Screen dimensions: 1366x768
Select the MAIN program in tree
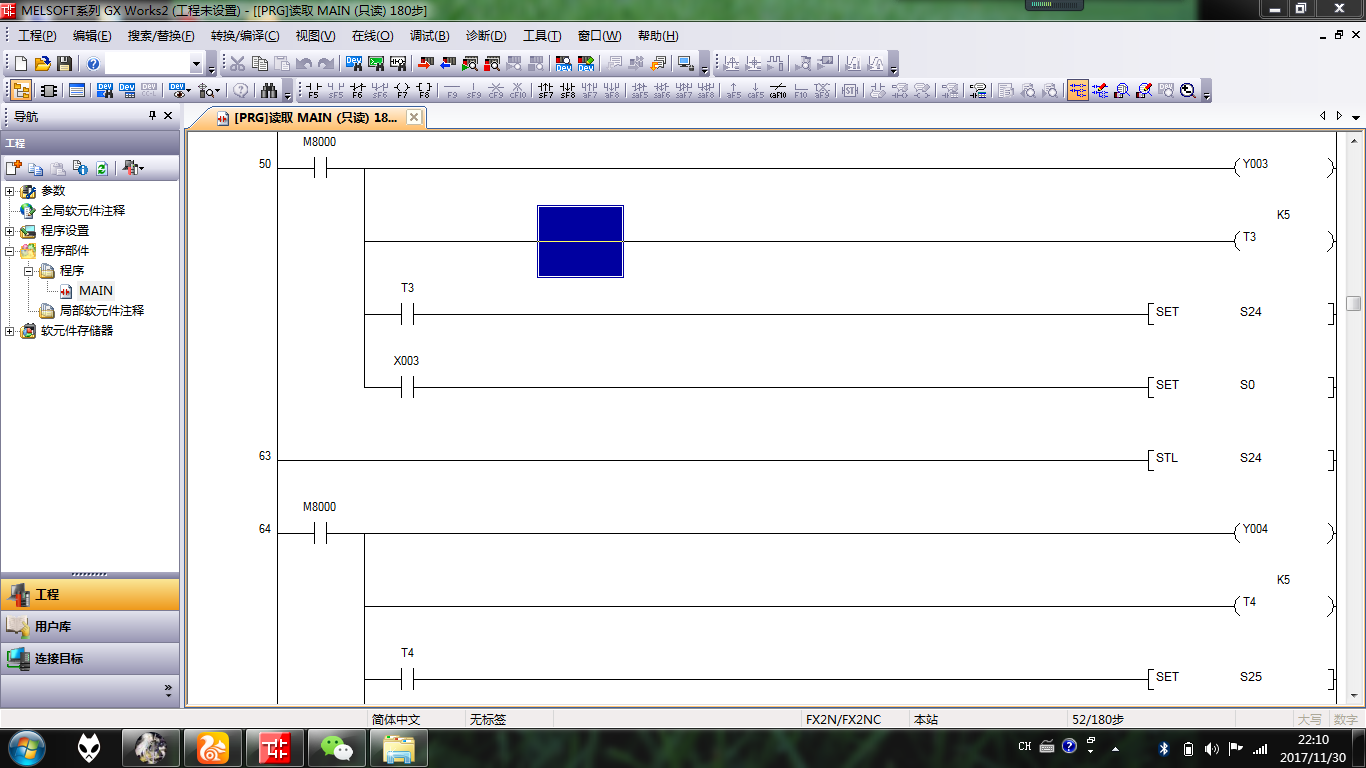(x=96, y=291)
